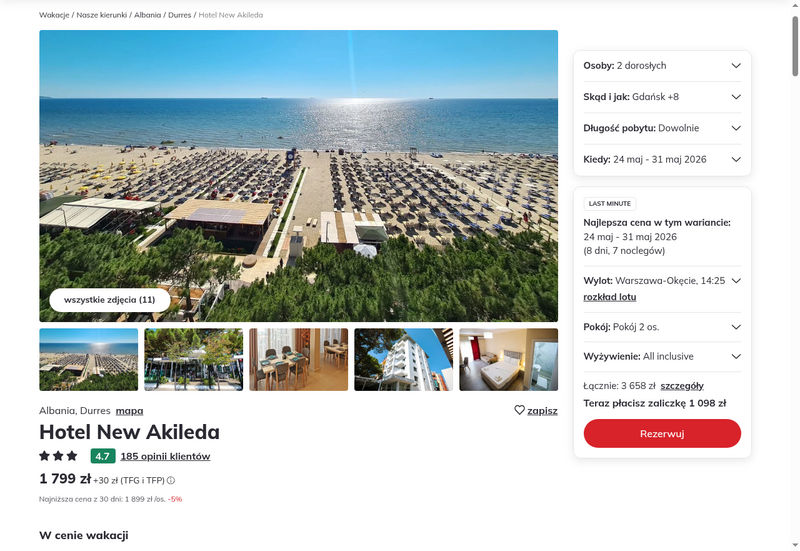Expand Długość pobytu stay length selector

pyautogui.click(x=662, y=128)
